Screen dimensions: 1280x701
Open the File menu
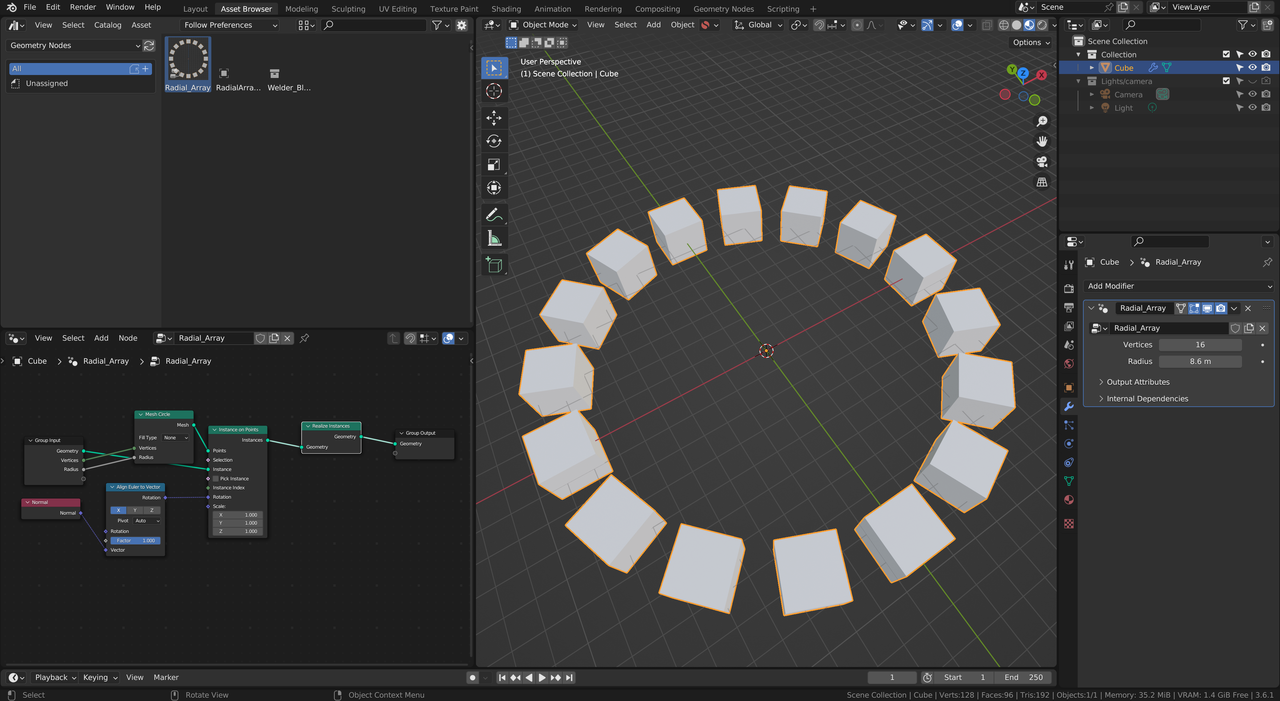pyautogui.click(x=30, y=7)
